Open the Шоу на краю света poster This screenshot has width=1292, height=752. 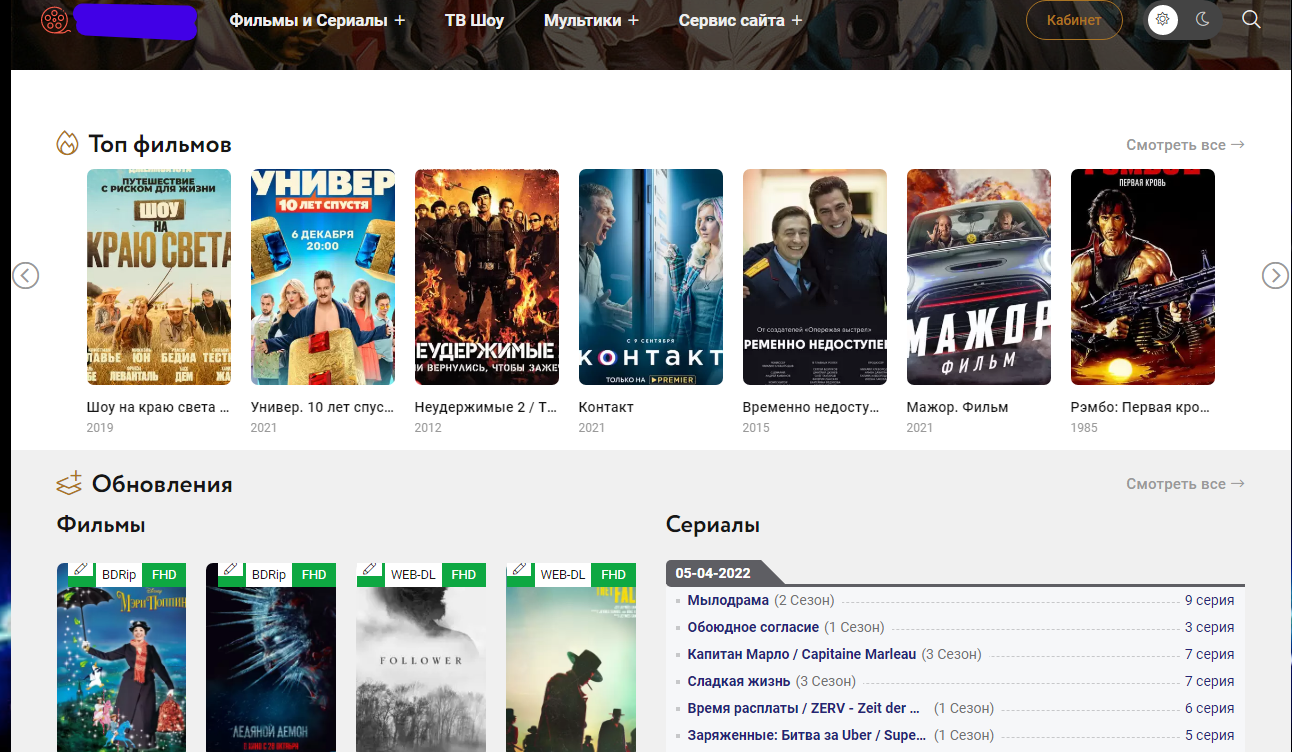click(159, 277)
